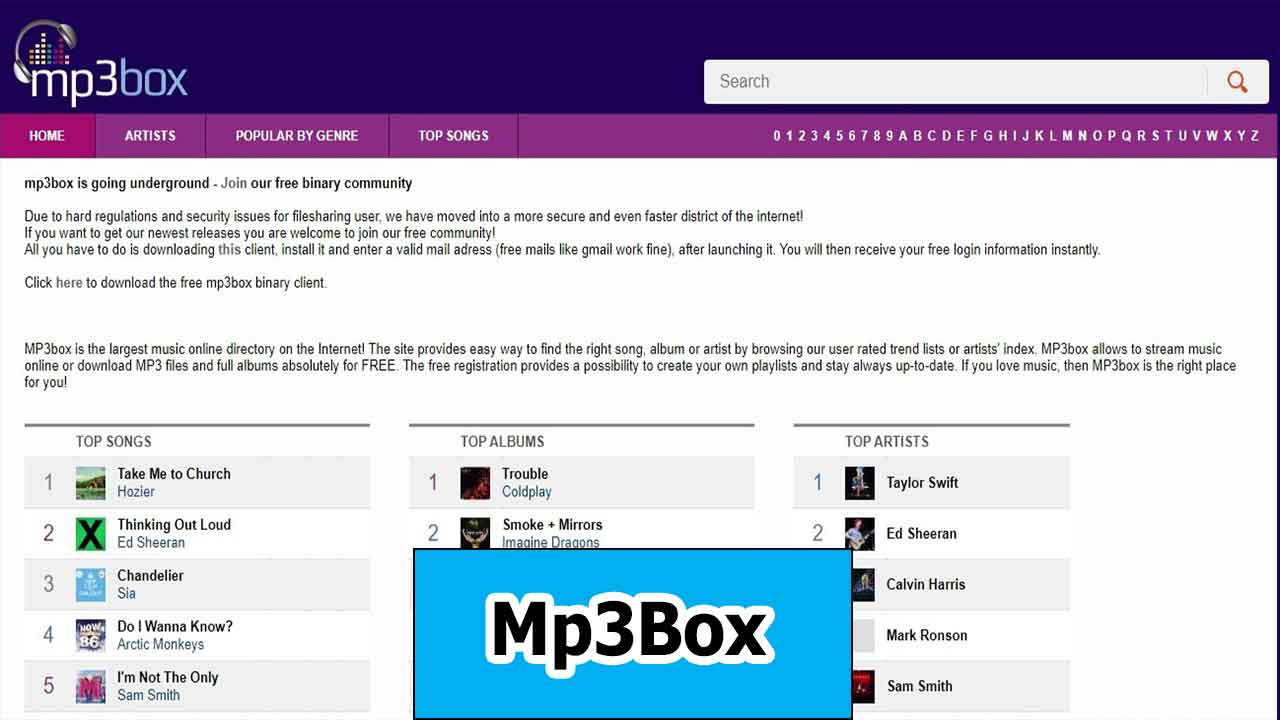Open I'm Not The Only thumbnail
This screenshot has height=720, width=1280.
(x=90, y=687)
